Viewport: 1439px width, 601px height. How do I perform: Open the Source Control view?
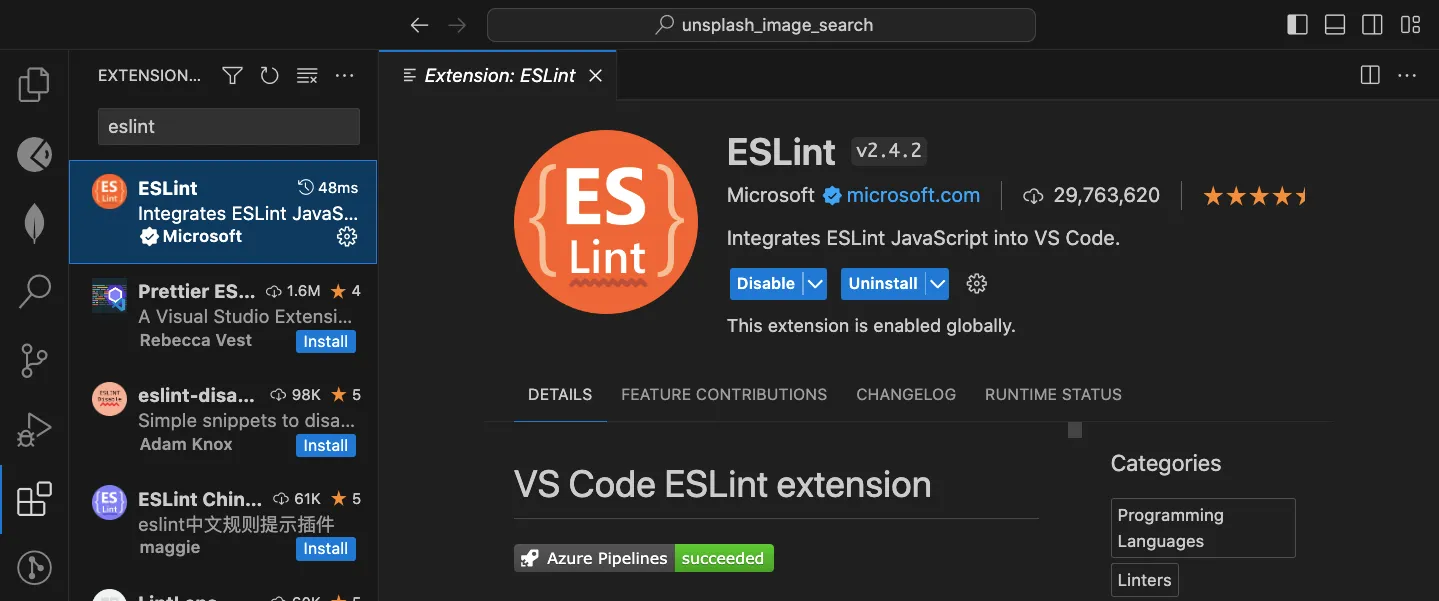33,360
